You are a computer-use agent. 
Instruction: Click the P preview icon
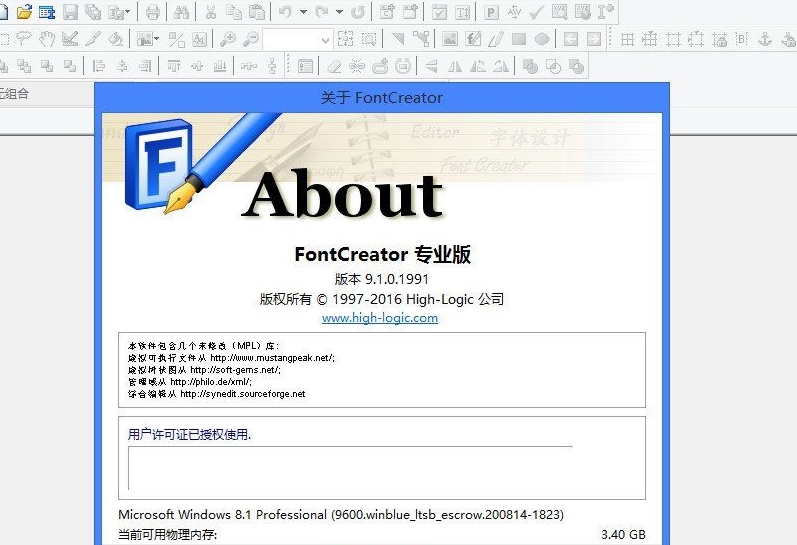pos(491,12)
